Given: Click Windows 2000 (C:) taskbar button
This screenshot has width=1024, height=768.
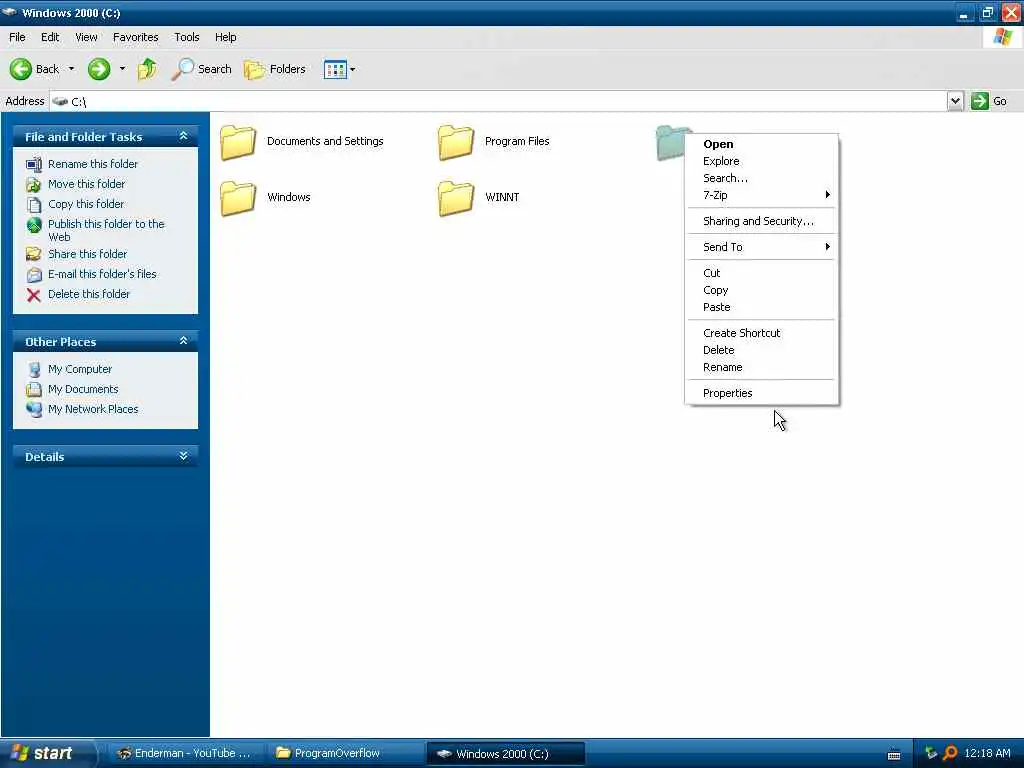Looking at the screenshot, I should click(x=506, y=754).
